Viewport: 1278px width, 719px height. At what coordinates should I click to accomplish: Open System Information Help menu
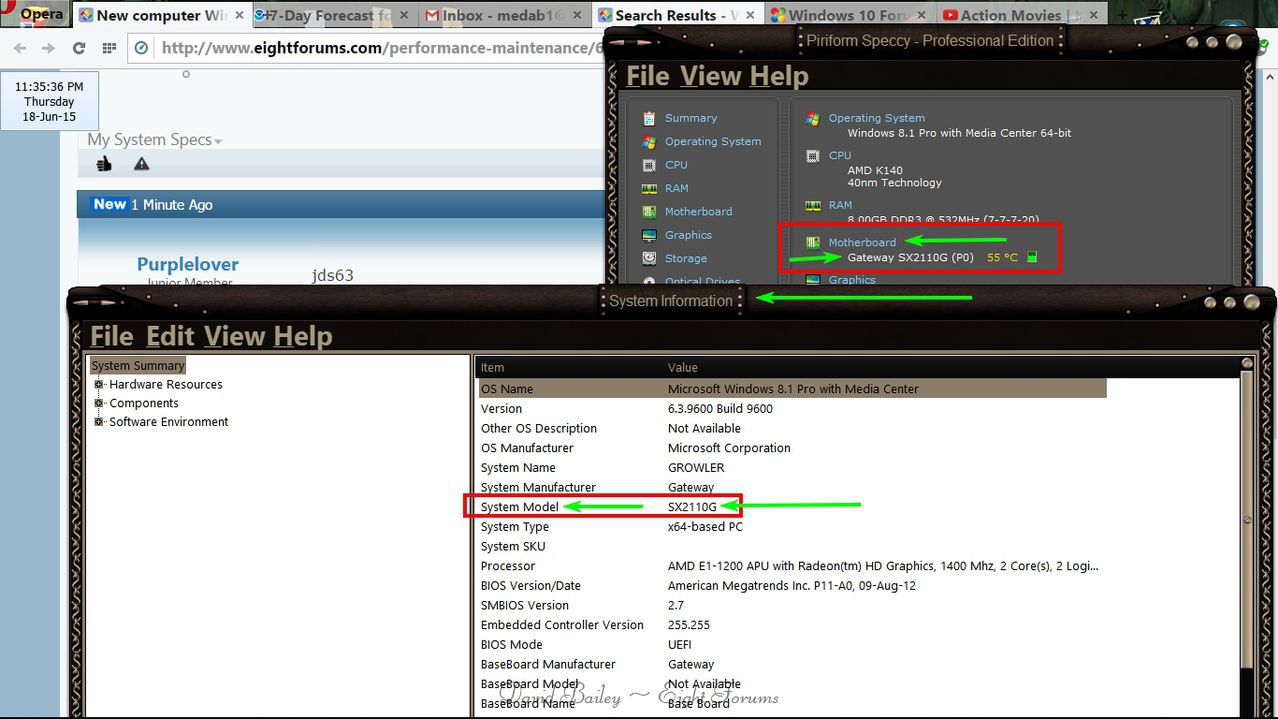[x=302, y=336]
